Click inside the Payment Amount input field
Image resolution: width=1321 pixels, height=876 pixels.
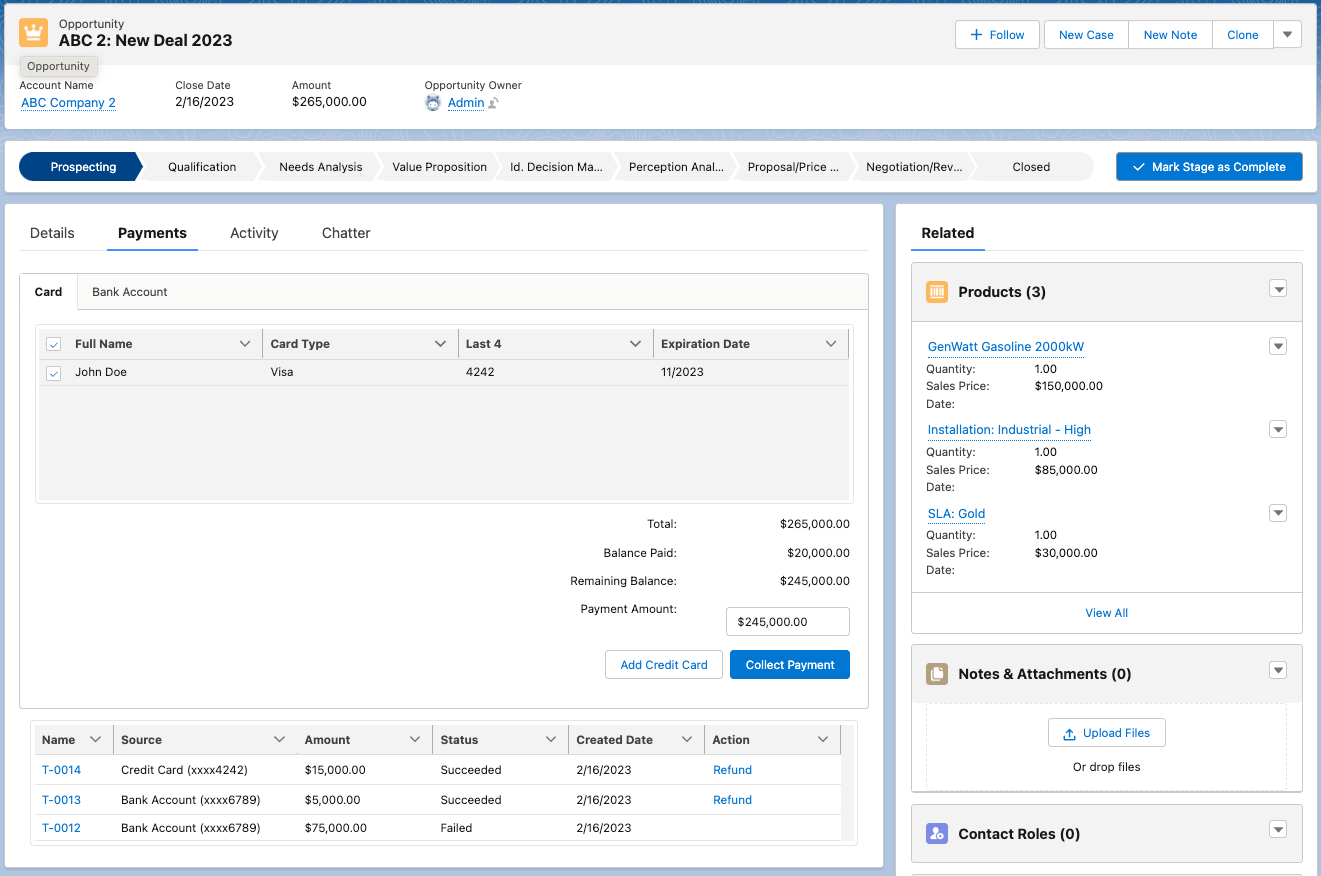(787, 621)
